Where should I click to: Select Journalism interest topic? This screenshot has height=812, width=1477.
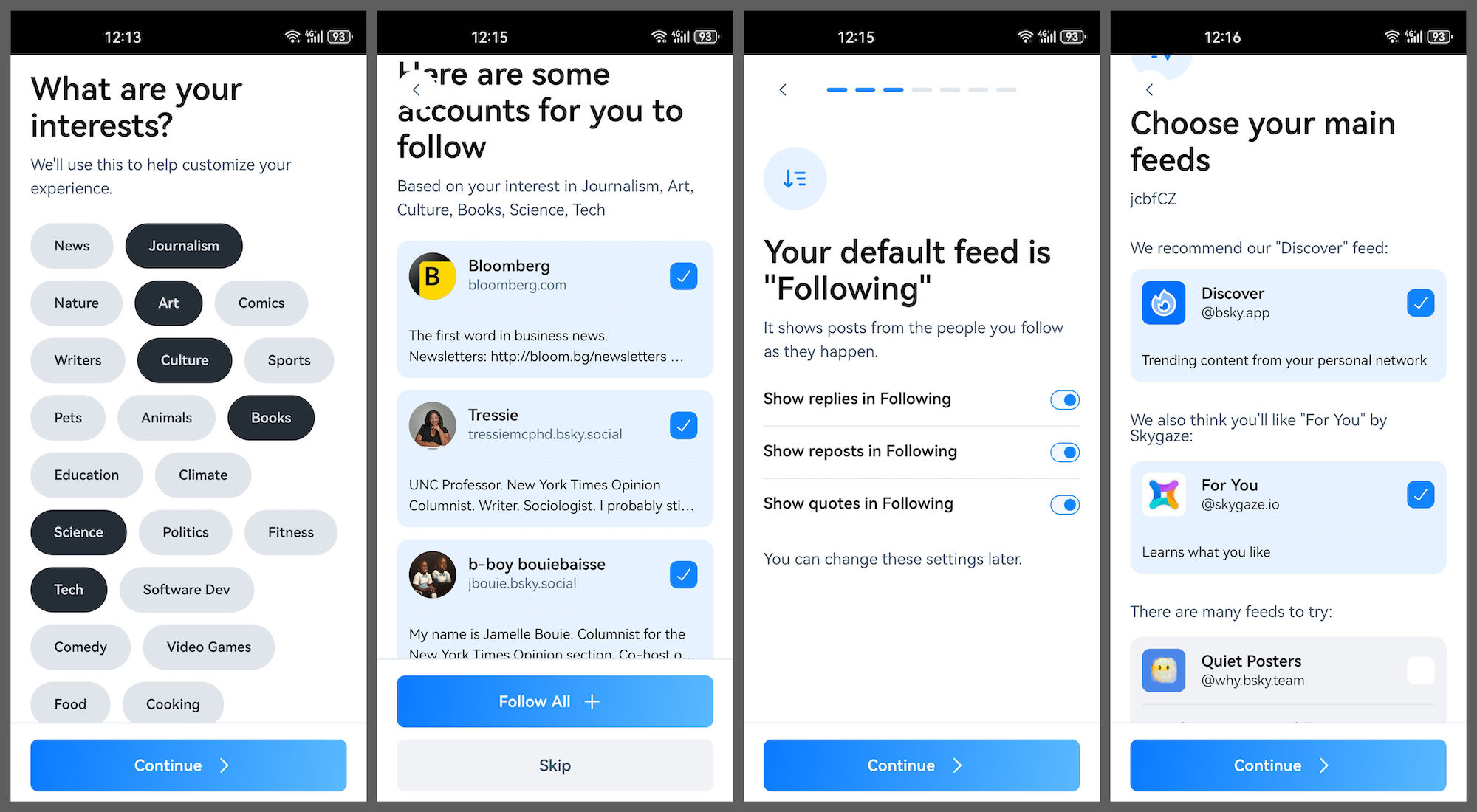(183, 245)
